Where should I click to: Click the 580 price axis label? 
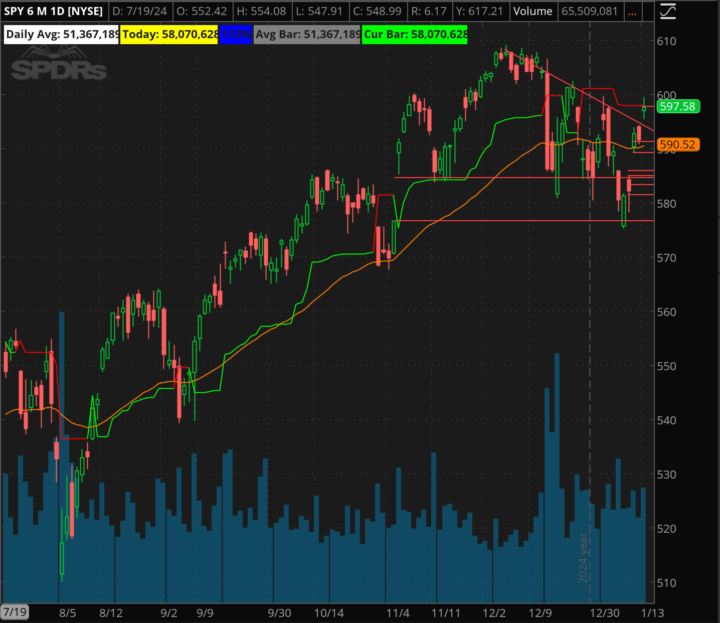666,203
